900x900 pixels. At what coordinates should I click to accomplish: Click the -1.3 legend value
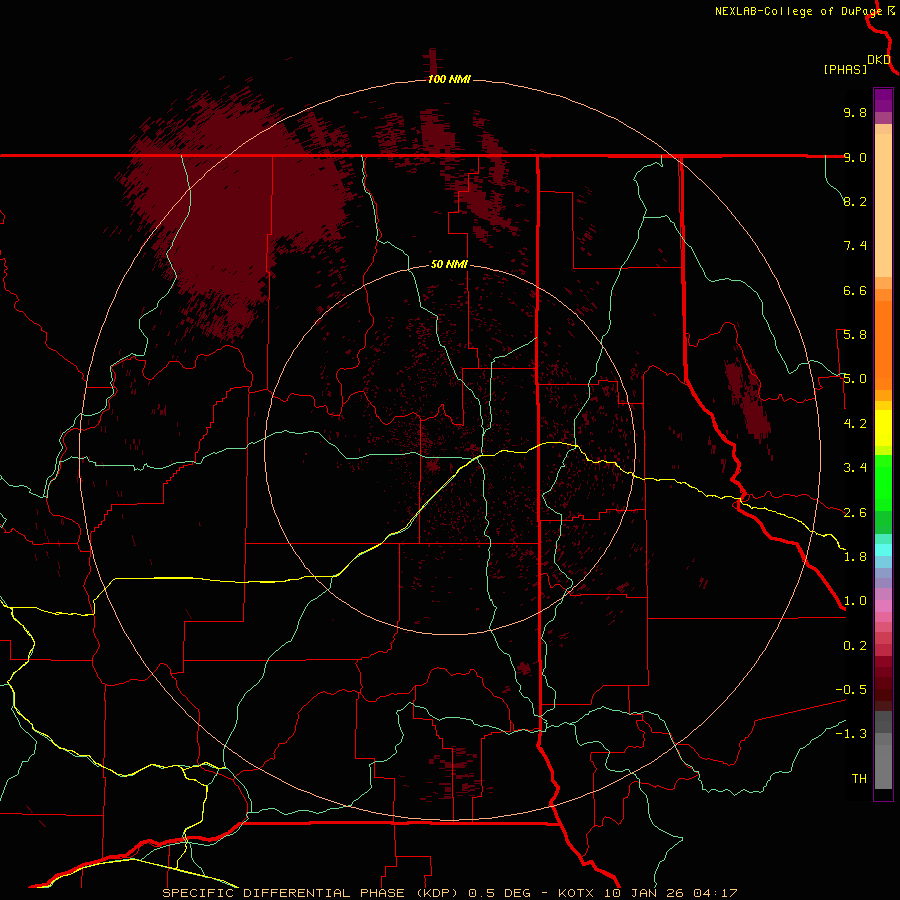[x=851, y=734]
